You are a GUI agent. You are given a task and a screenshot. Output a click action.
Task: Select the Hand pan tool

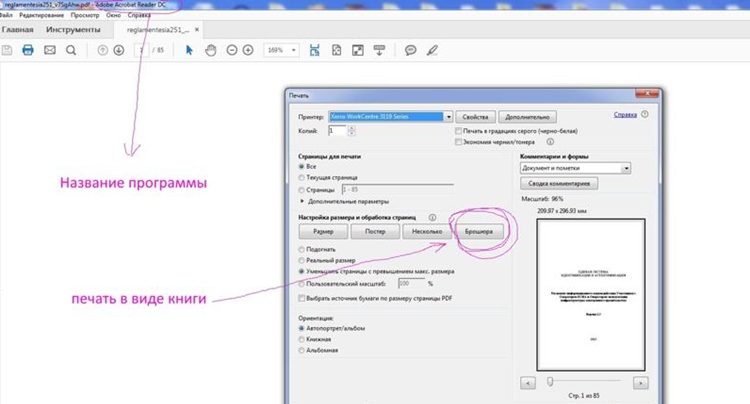[x=210, y=50]
